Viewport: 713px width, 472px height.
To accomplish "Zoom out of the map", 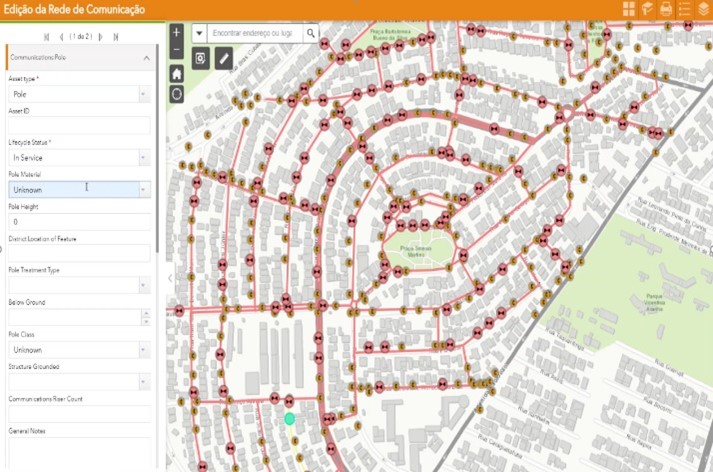I will point(177,50).
